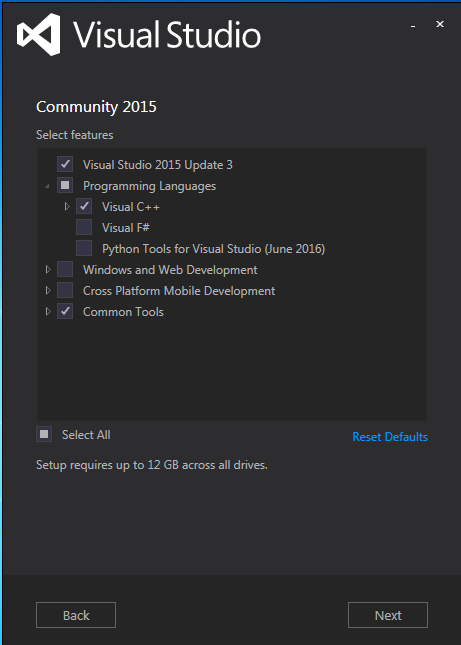
Task: Uncheck the Visual C++ checkbox
Action: click(84, 206)
